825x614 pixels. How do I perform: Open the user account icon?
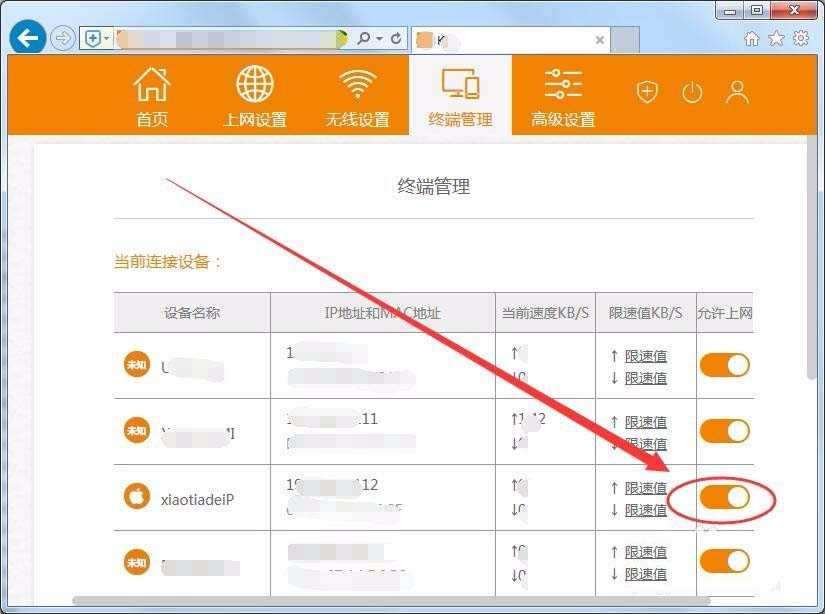click(737, 91)
